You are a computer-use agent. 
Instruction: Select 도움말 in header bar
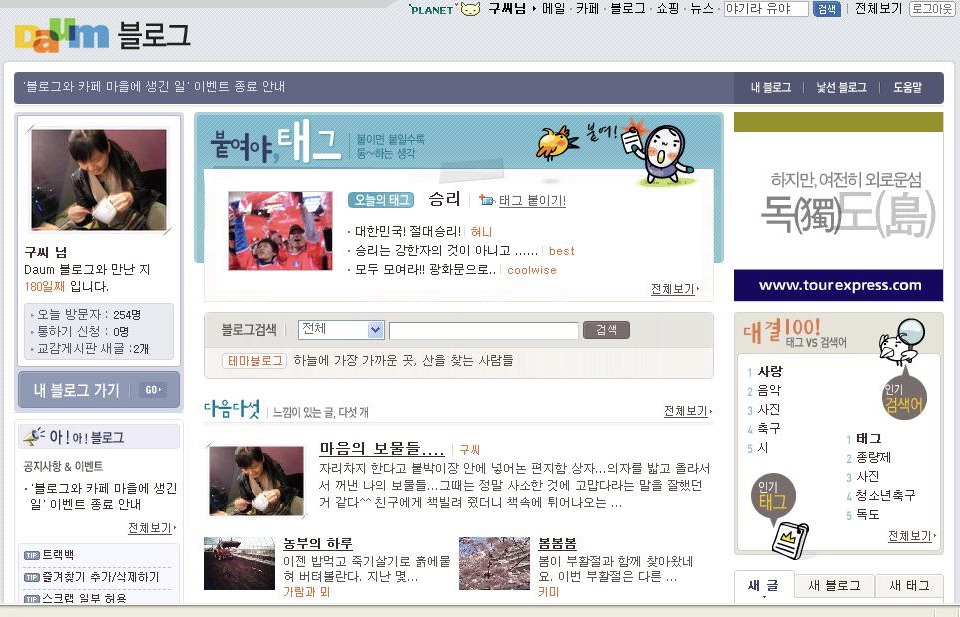tap(907, 88)
